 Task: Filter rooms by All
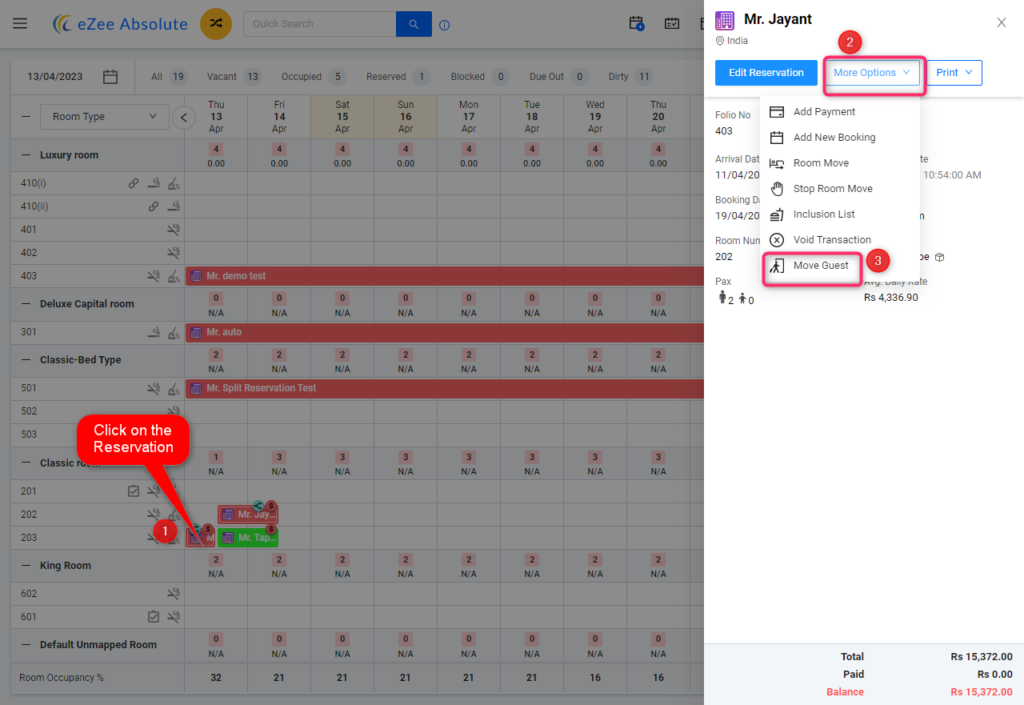168,77
